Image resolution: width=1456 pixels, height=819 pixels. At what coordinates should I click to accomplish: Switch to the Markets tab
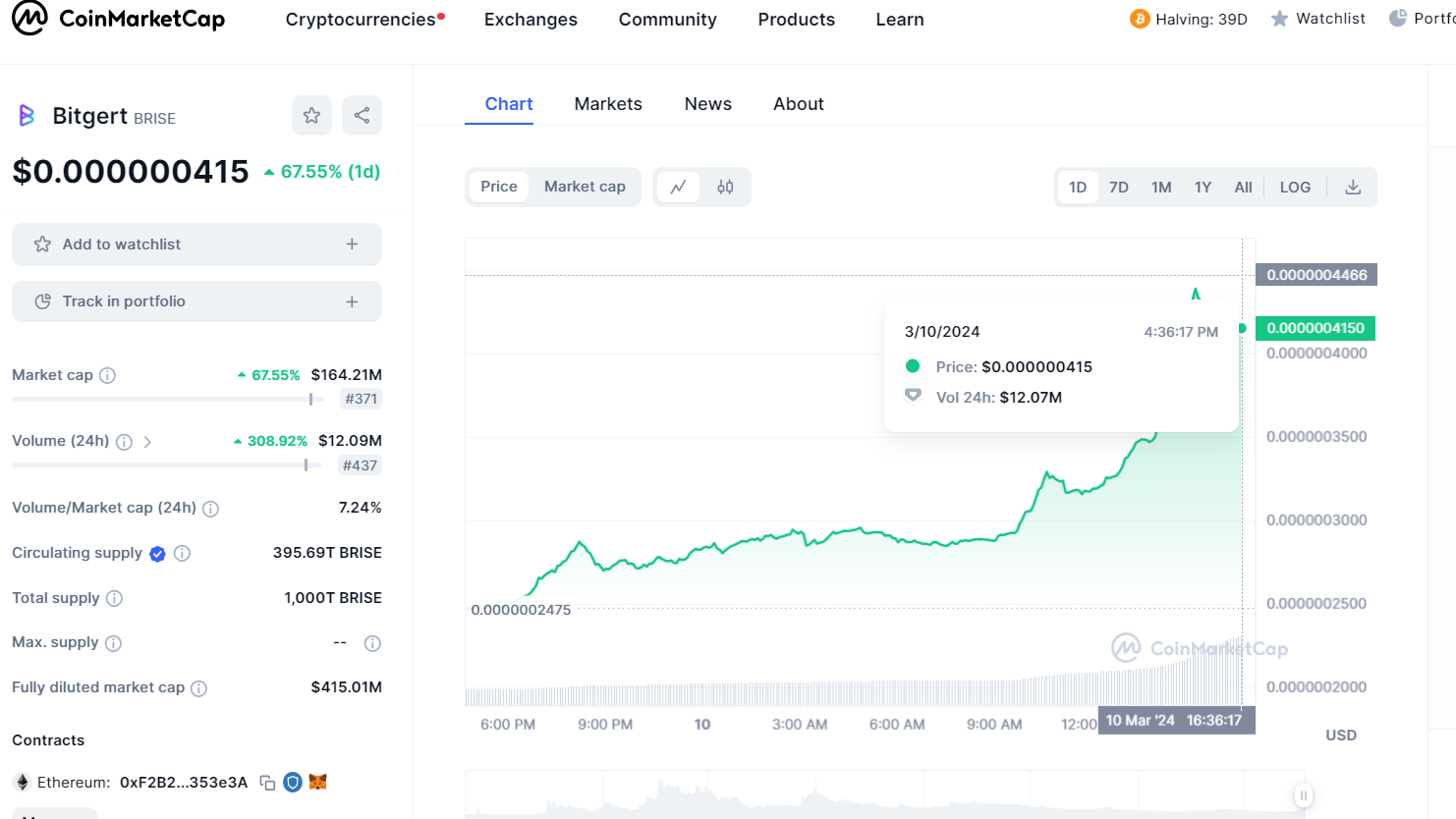[608, 104]
